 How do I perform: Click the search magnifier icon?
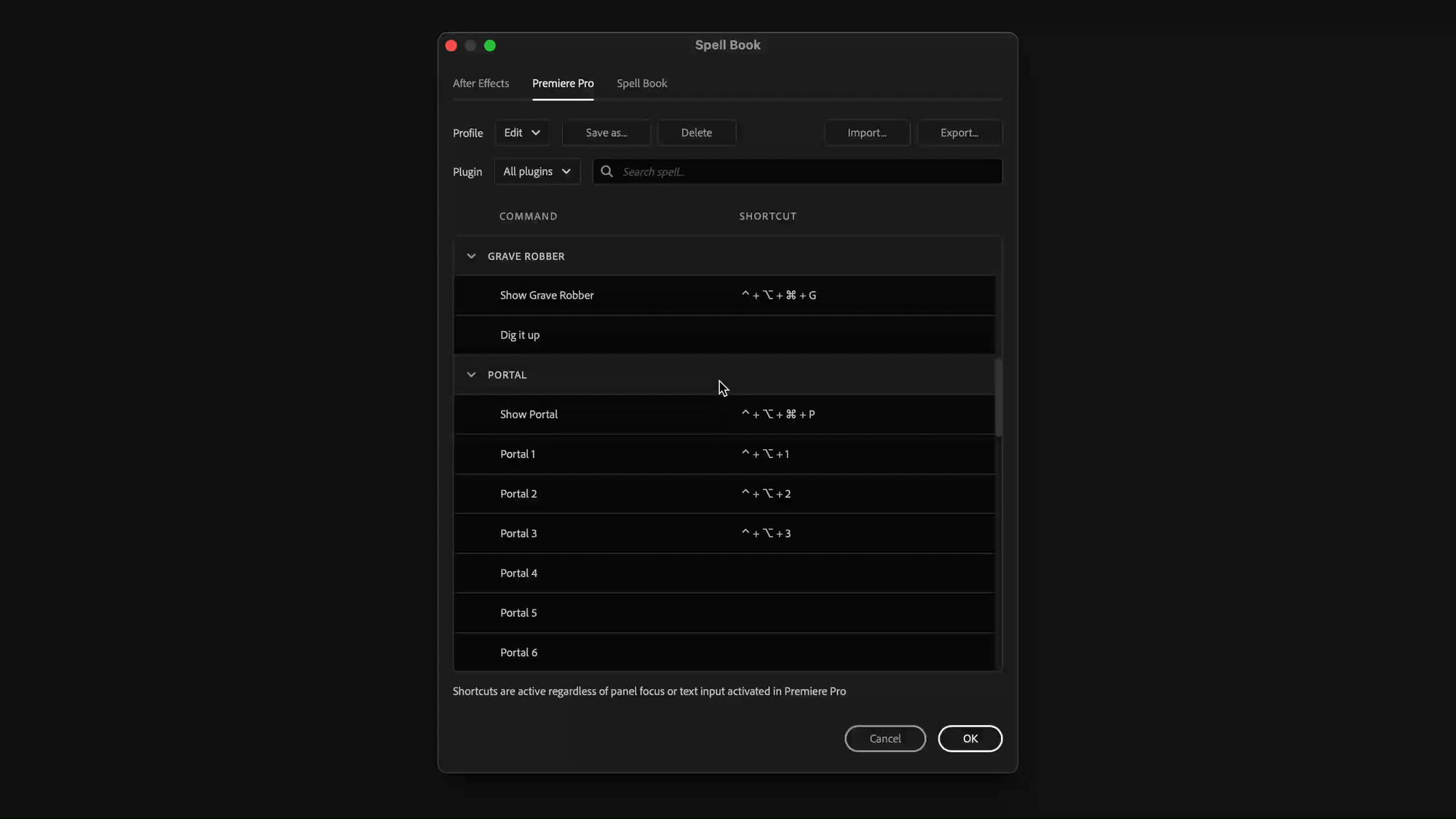[606, 172]
